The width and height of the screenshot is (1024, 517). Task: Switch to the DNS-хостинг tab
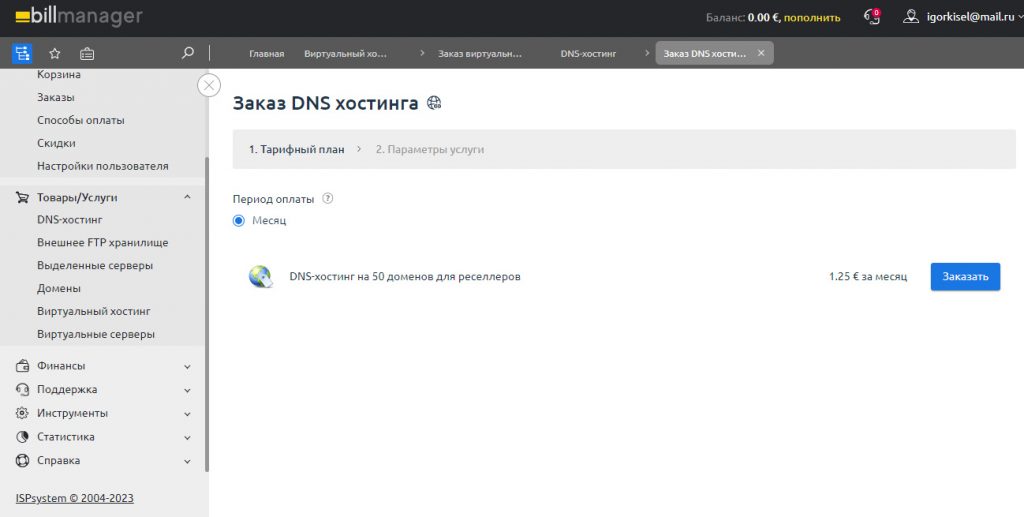coord(589,53)
